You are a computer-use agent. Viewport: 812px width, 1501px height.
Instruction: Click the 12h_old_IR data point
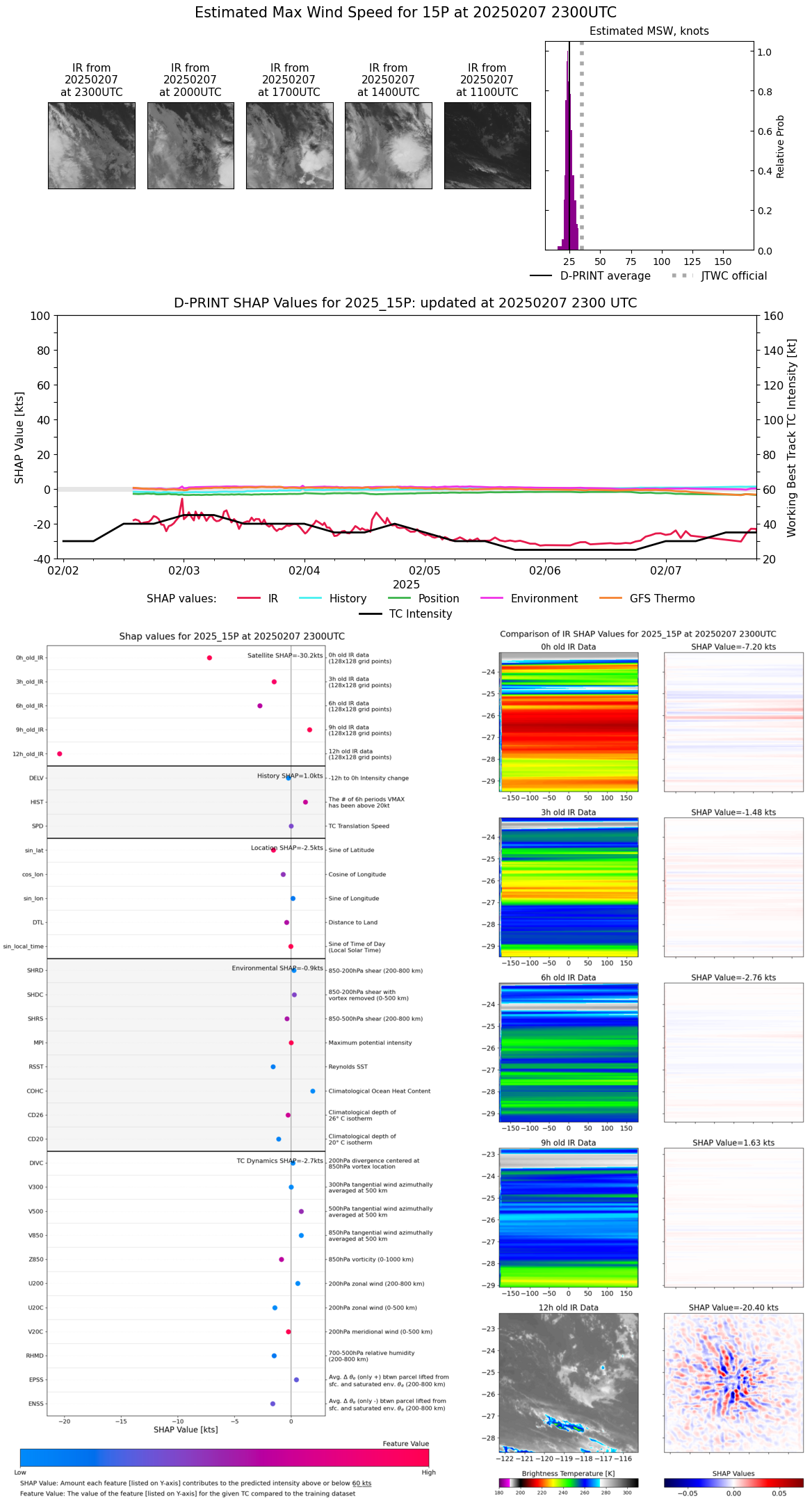(x=60, y=754)
